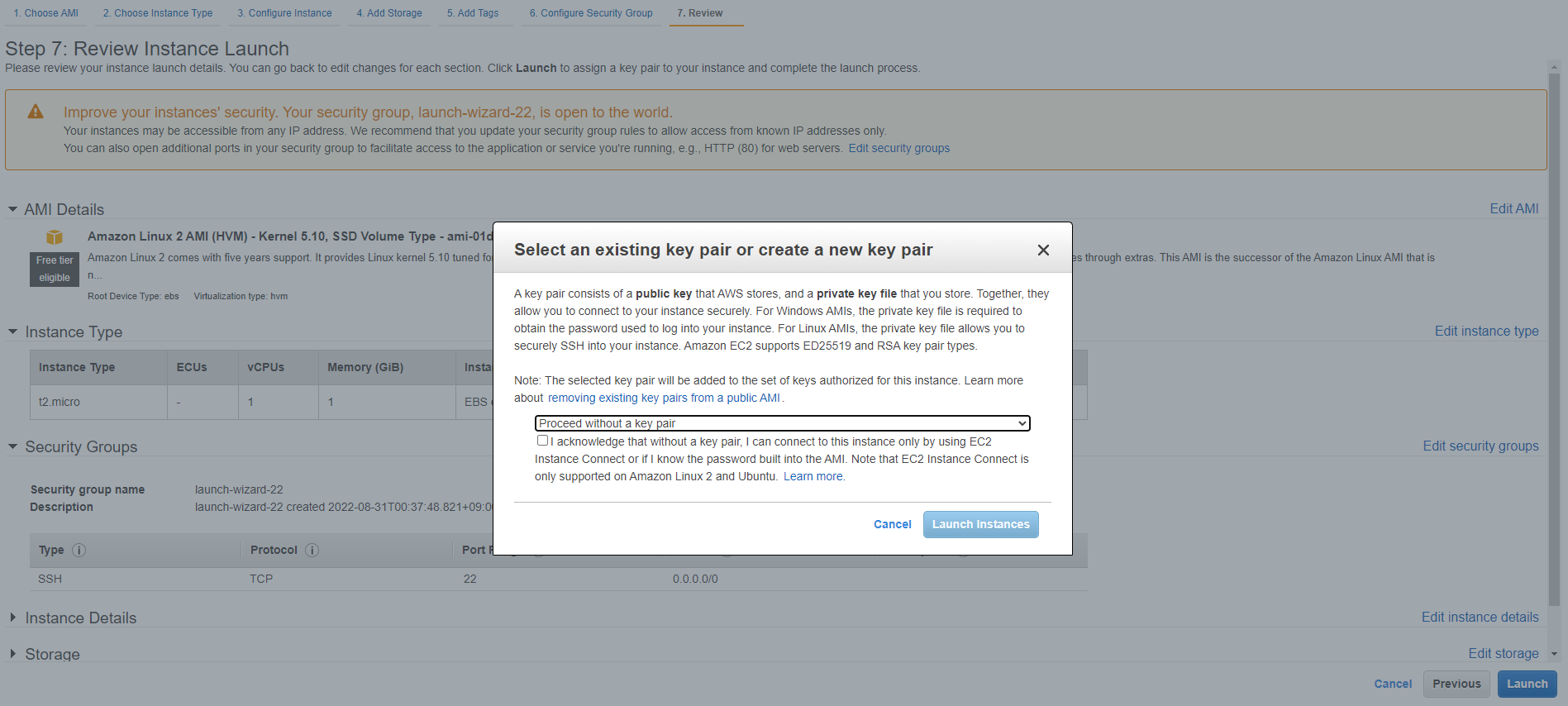Image resolution: width=1568 pixels, height=706 pixels.
Task: Collapse the AMI Details section
Action: point(12,209)
